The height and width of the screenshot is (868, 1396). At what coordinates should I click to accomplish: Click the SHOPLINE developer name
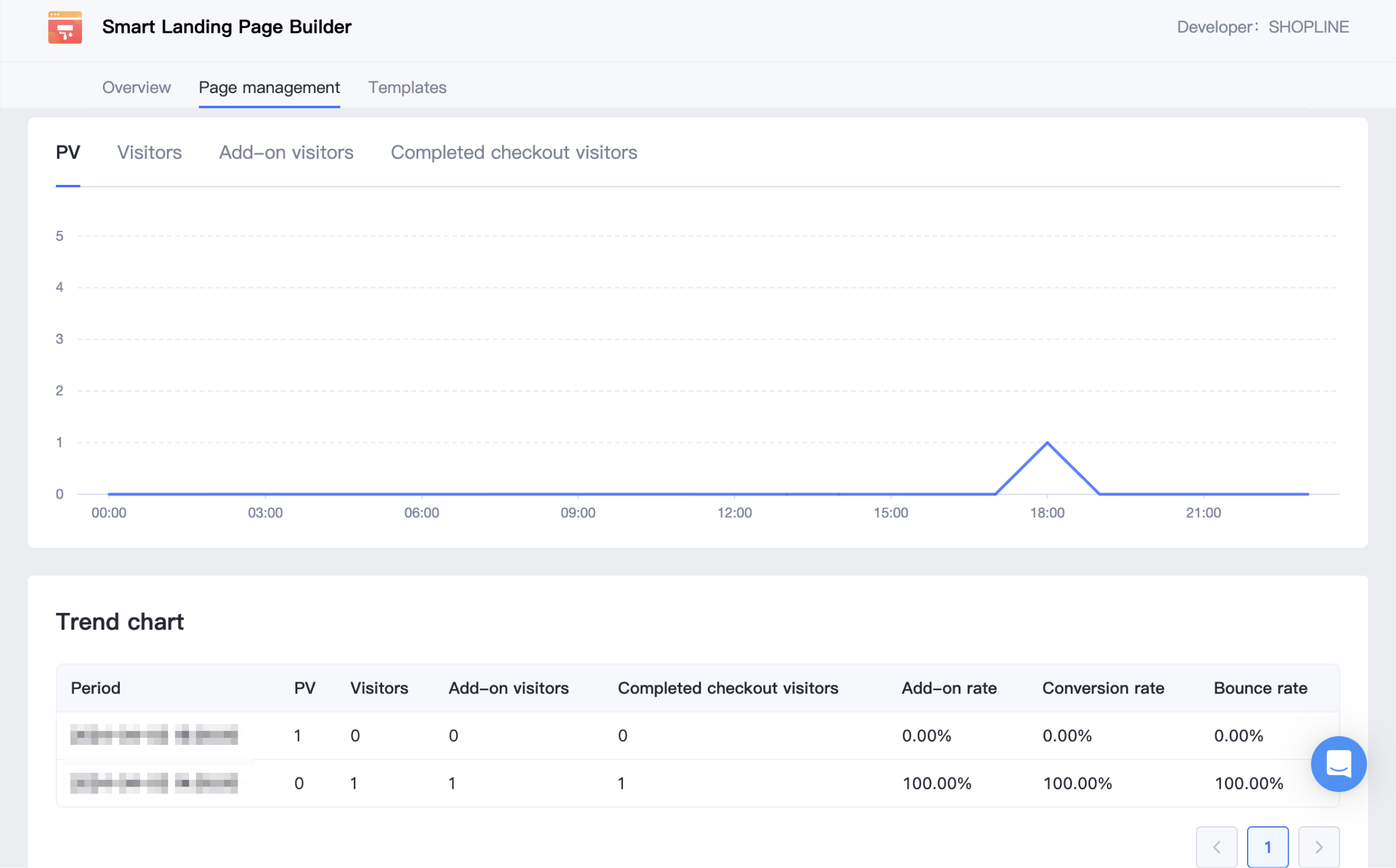pos(1308,27)
